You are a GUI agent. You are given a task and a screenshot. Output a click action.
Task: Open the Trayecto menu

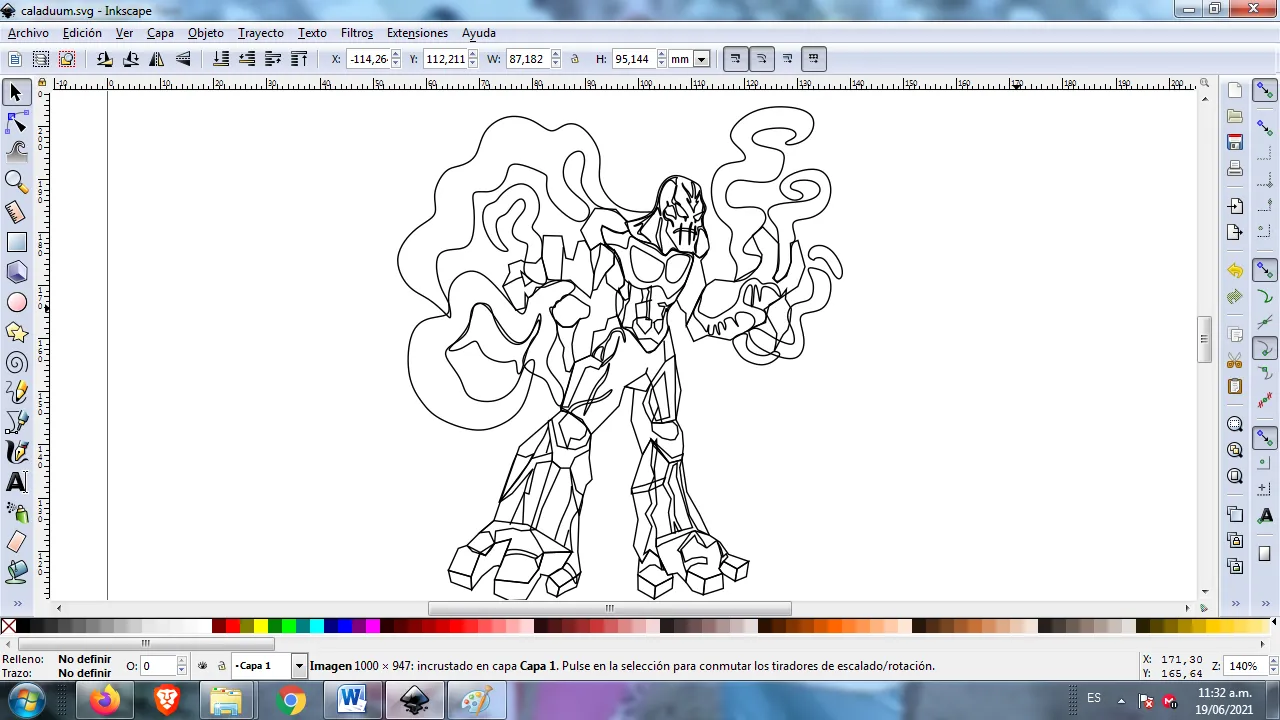coord(260,33)
